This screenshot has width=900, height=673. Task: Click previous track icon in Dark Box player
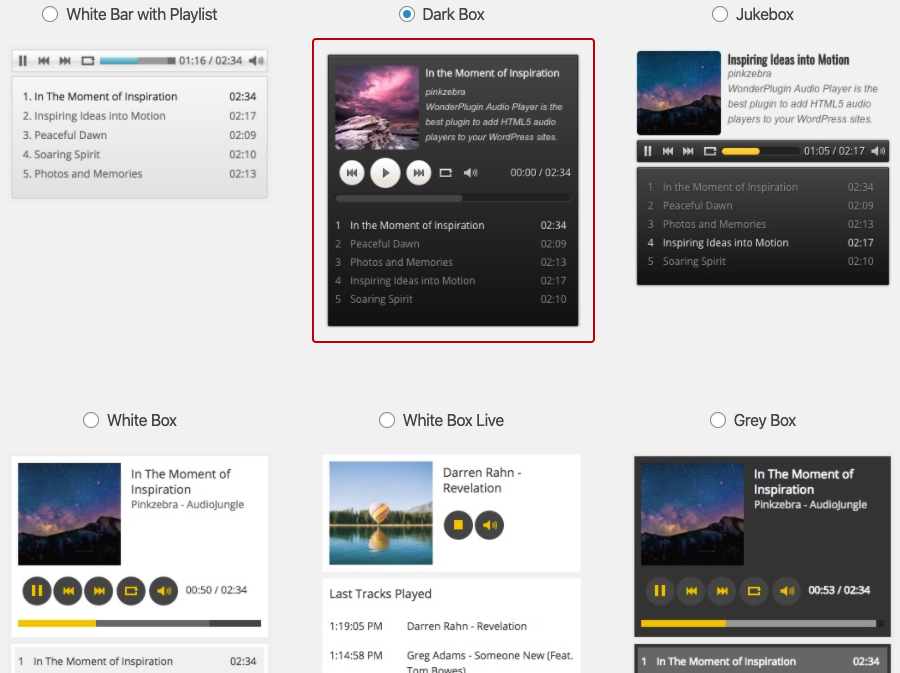pyautogui.click(x=352, y=173)
